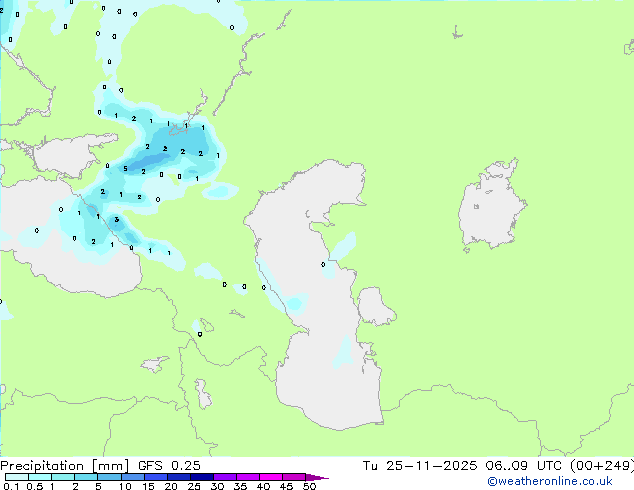Select the 0.5–1 mm legend color box
This screenshot has height=490, width=634.
[x=40, y=477]
